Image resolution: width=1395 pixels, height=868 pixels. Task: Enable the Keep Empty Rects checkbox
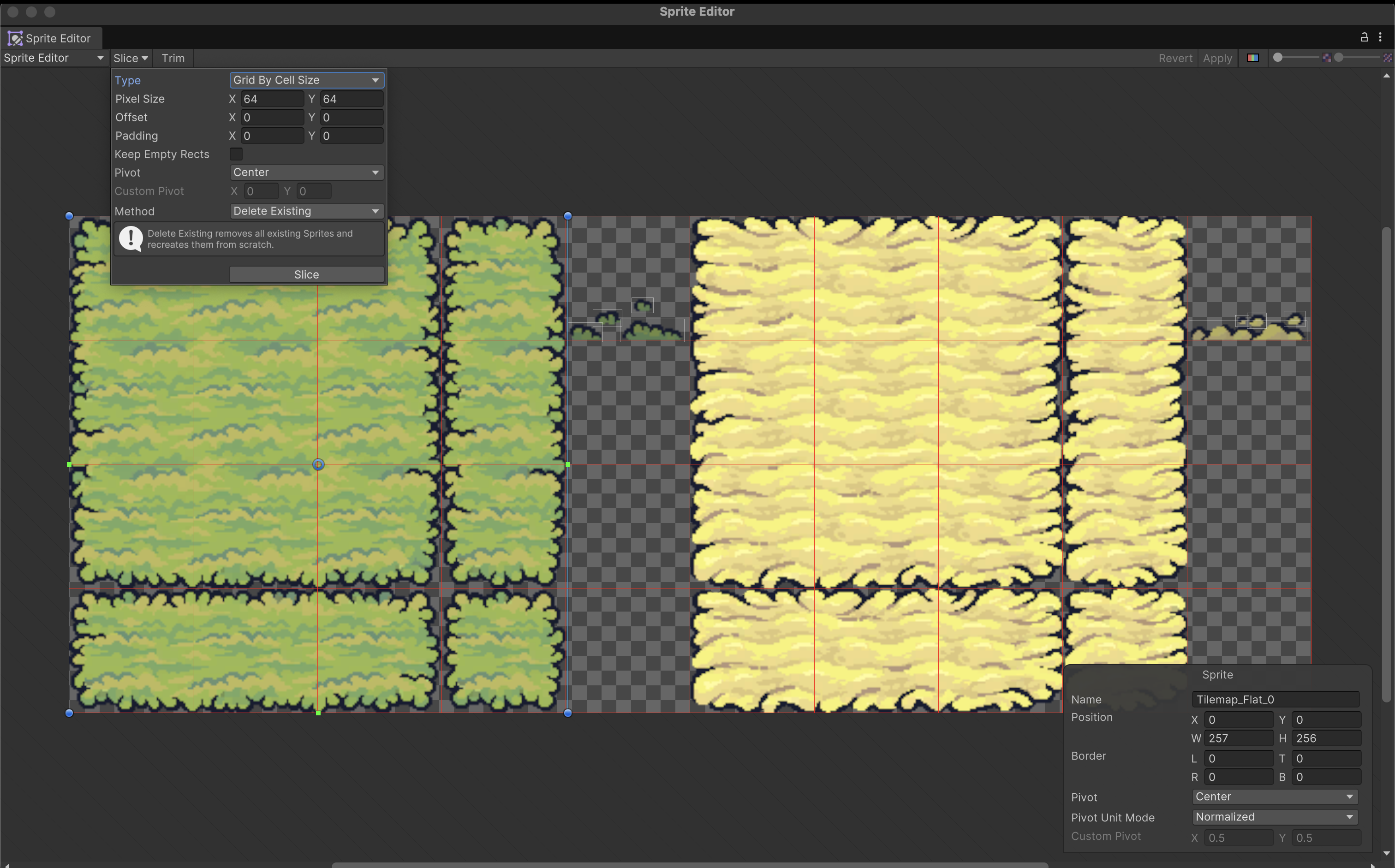pos(236,154)
